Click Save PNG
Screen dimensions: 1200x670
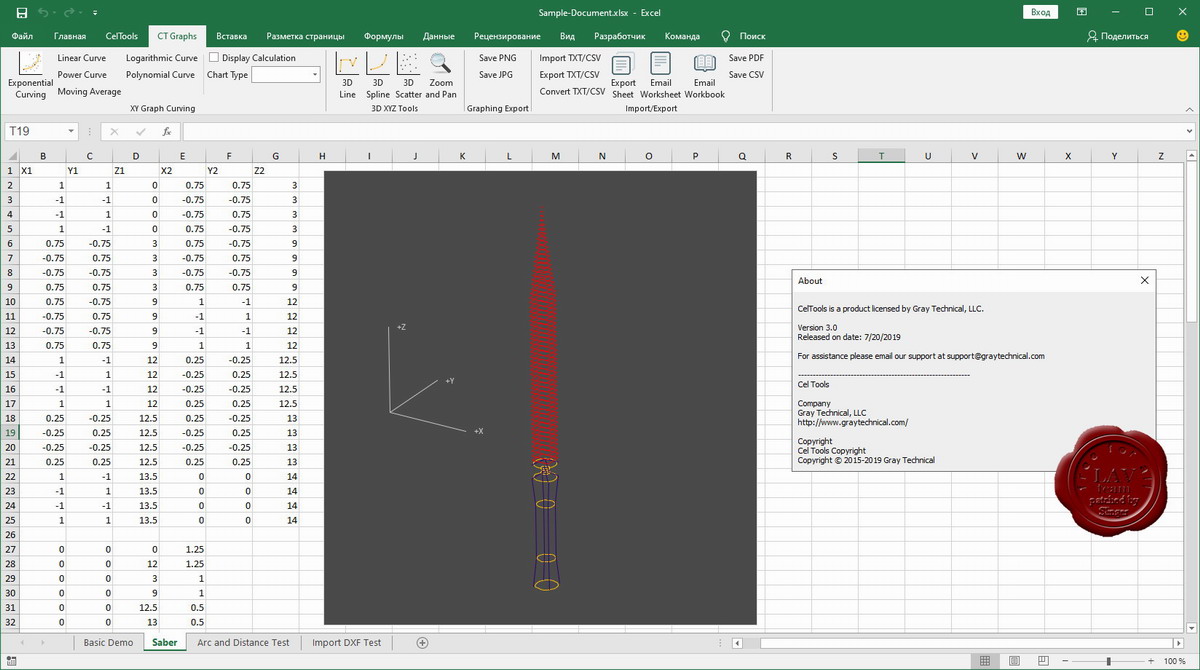(x=497, y=58)
